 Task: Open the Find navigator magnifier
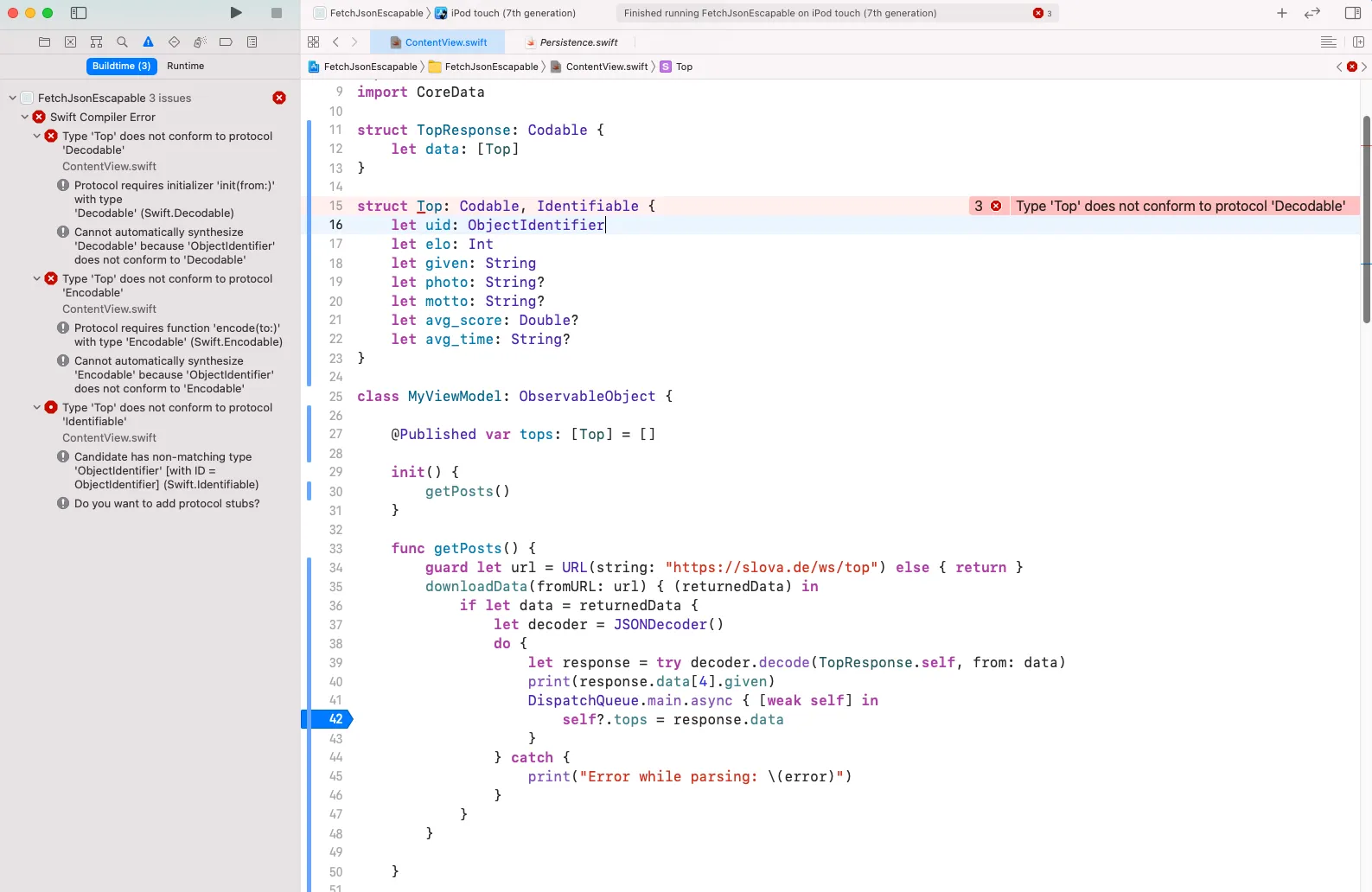[123, 41]
